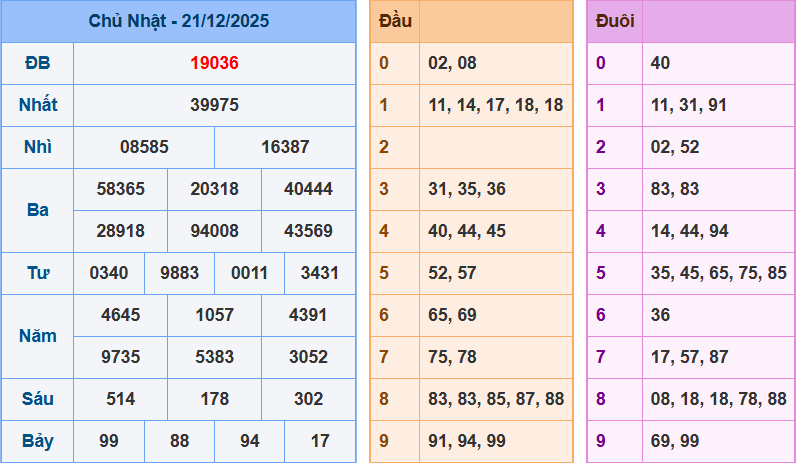
Task: Click the Đuôi column header
Action: (x=614, y=21)
